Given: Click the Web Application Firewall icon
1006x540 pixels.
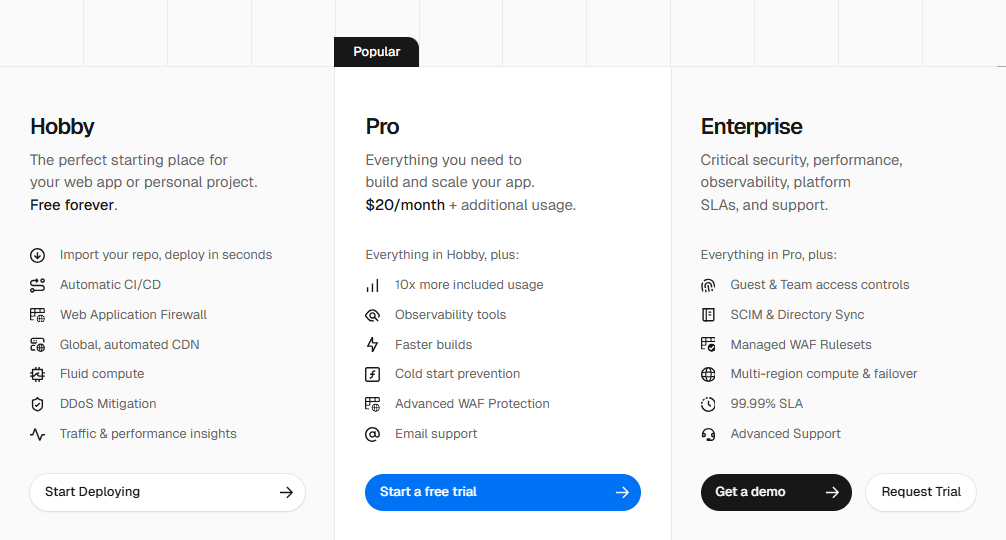Looking at the screenshot, I should tap(38, 315).
